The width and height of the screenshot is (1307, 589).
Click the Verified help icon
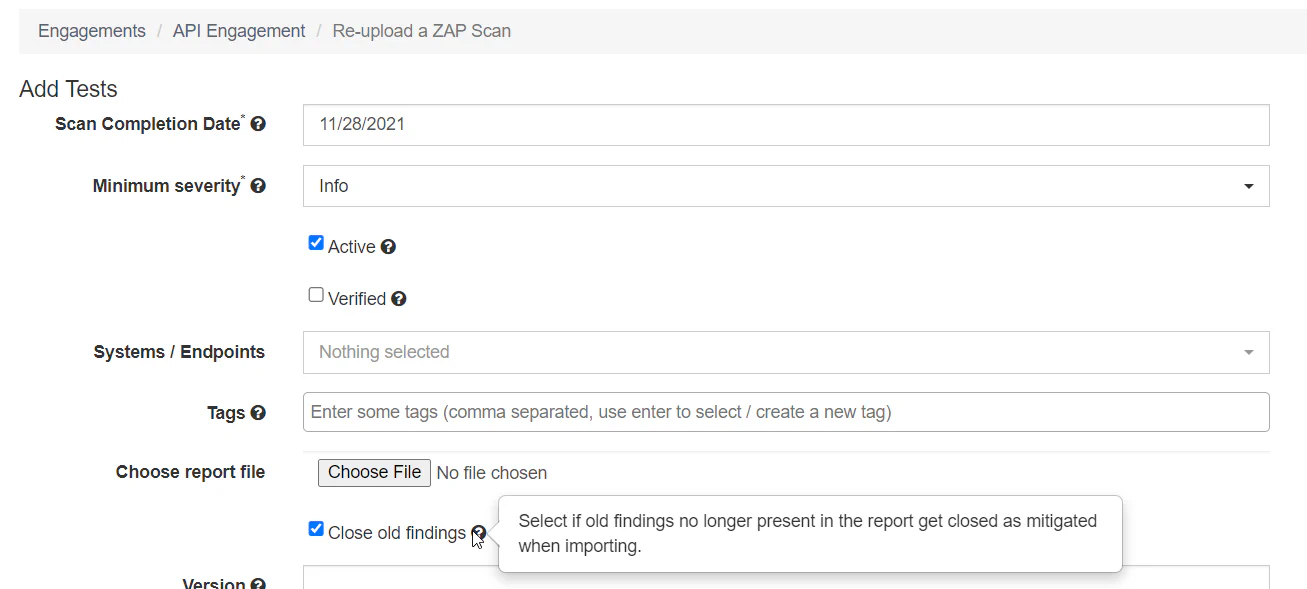(399, 298)
